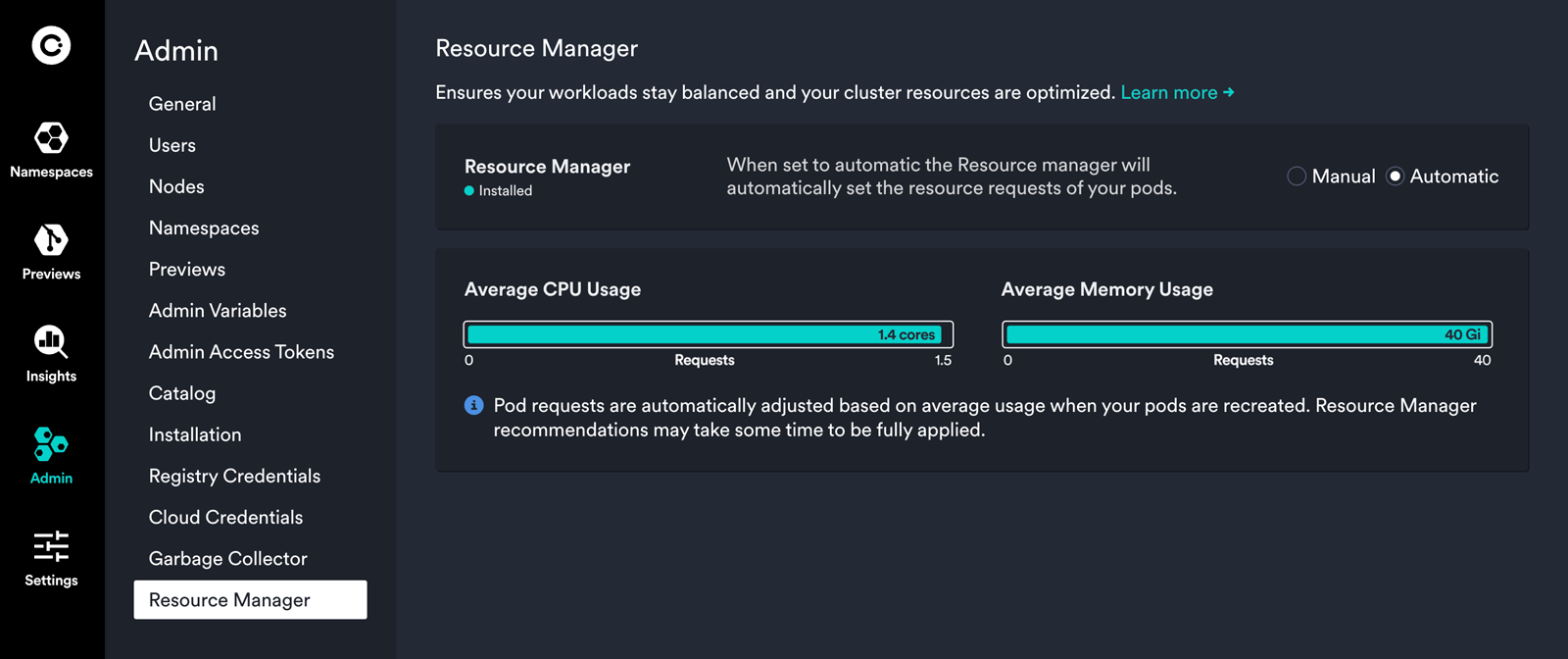Click the blue info icon beside pod requests note
The image size is (1568, 659).
tap(473, 406)
